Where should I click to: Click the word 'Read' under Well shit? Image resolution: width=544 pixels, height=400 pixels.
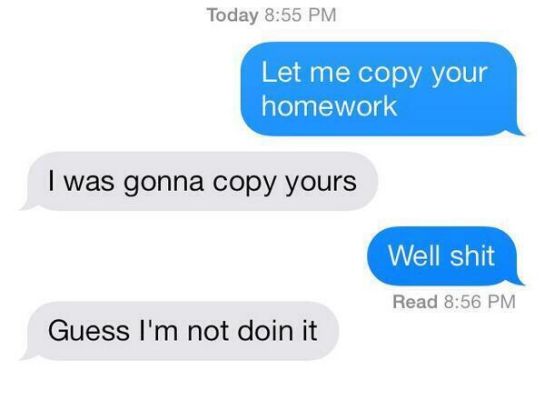[415, 301]
